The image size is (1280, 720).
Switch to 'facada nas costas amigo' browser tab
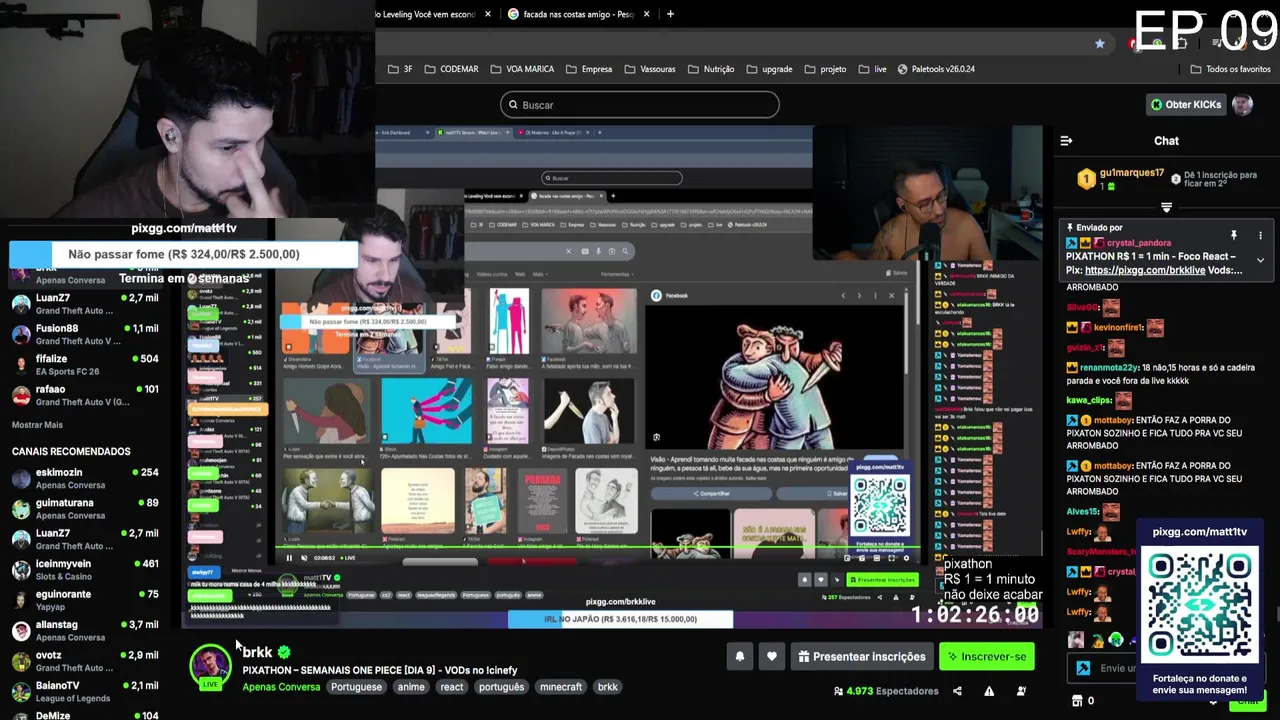click(578, 14)
